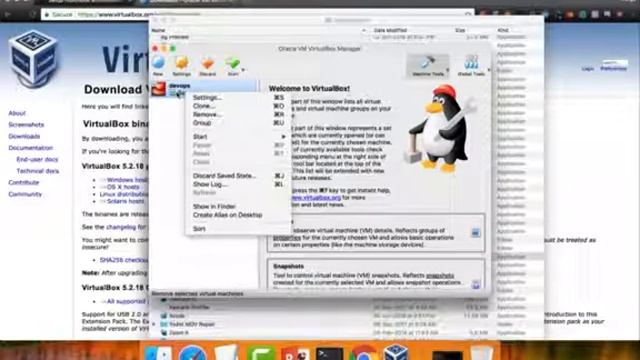The width and height of the screenshot is (640, 360).
Task: Click the 'snapshots' link in Snapshots description
Action: click(x=440, y=276)
